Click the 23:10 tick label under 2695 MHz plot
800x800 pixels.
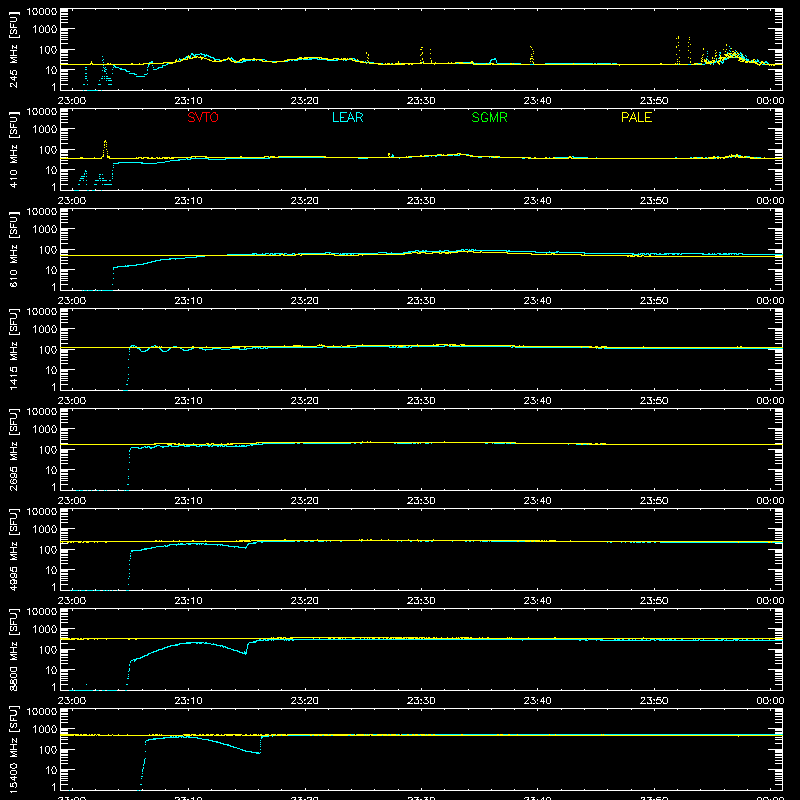pyautogui.click(x=188, y=501)
